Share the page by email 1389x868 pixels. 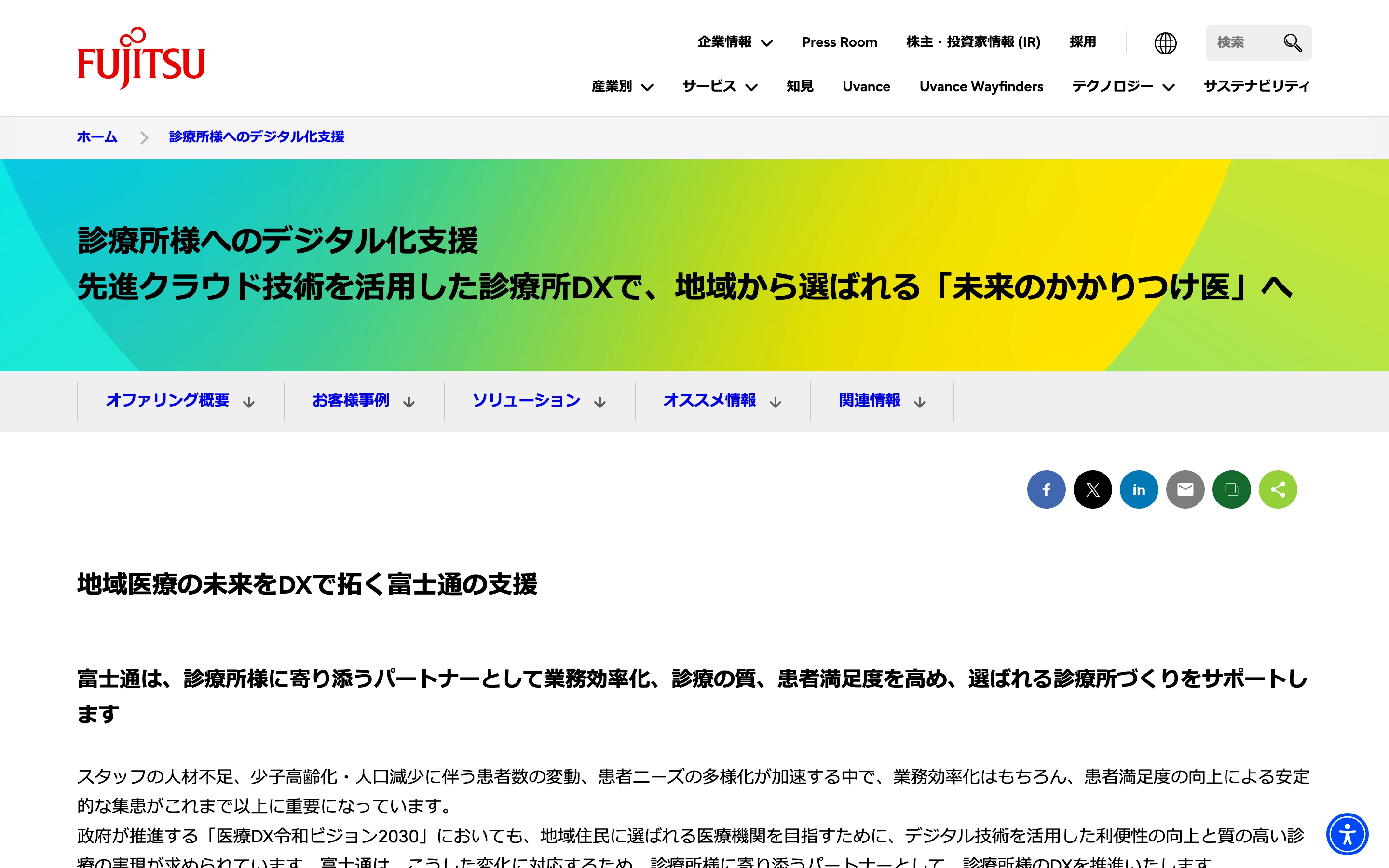pos(1185,489)
